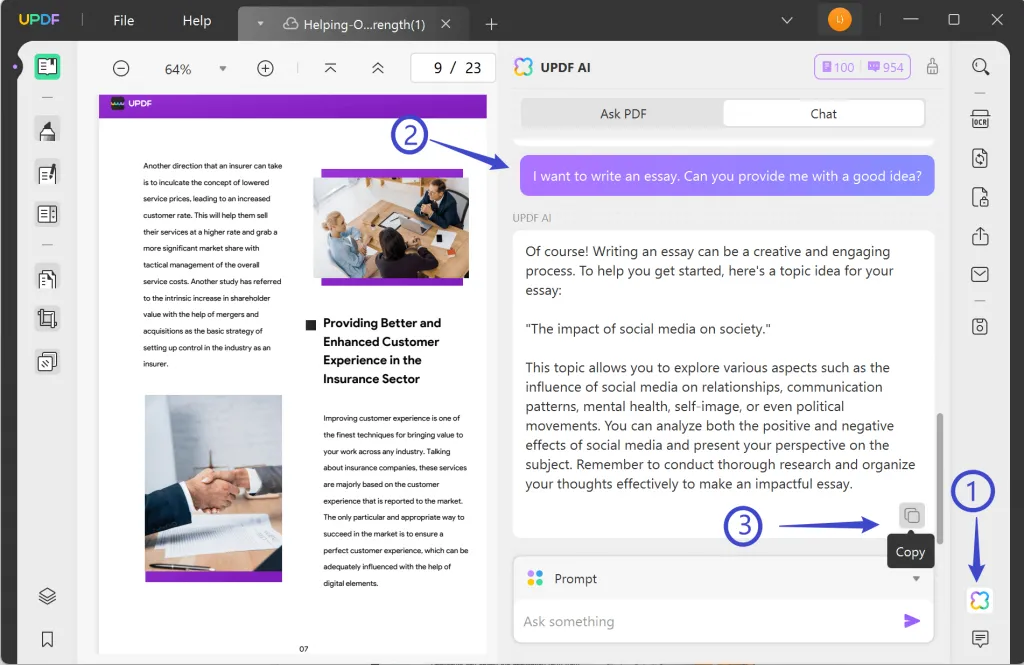Screen dimensions: 1024x665
Task: Open the File menu
Action: [123, 20]
